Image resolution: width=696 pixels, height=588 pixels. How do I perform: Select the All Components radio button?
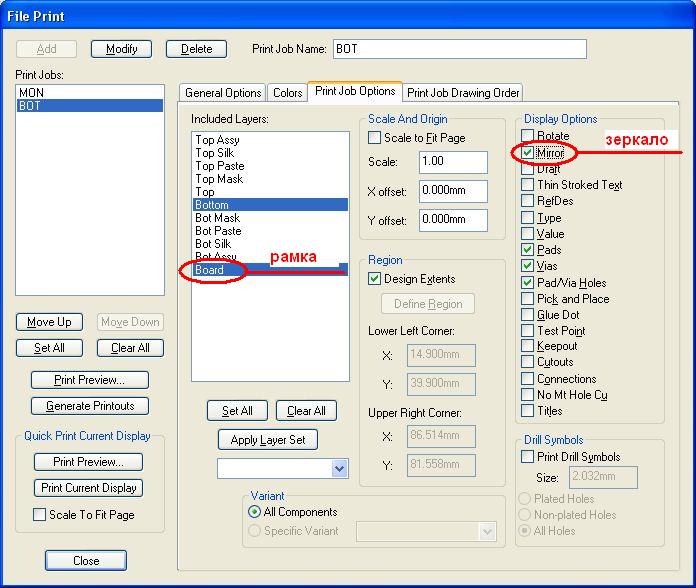pos(254,511)
